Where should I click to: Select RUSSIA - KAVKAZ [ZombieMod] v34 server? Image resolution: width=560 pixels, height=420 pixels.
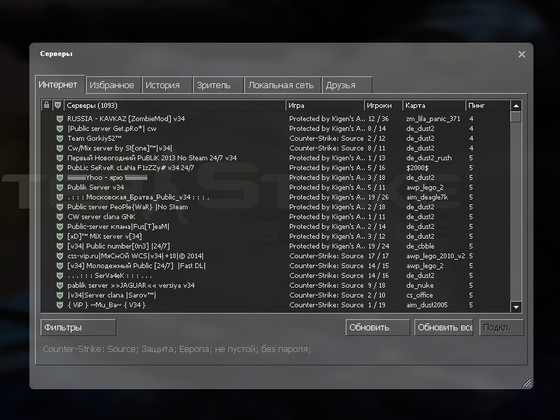point(275,119)
